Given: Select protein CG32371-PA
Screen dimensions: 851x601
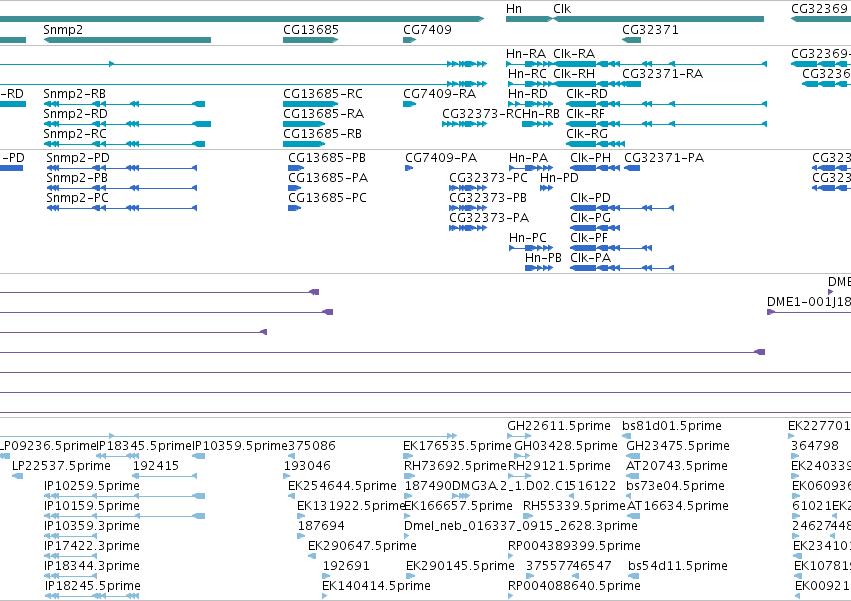Looking at the screenshot, I should pos(664,157).
